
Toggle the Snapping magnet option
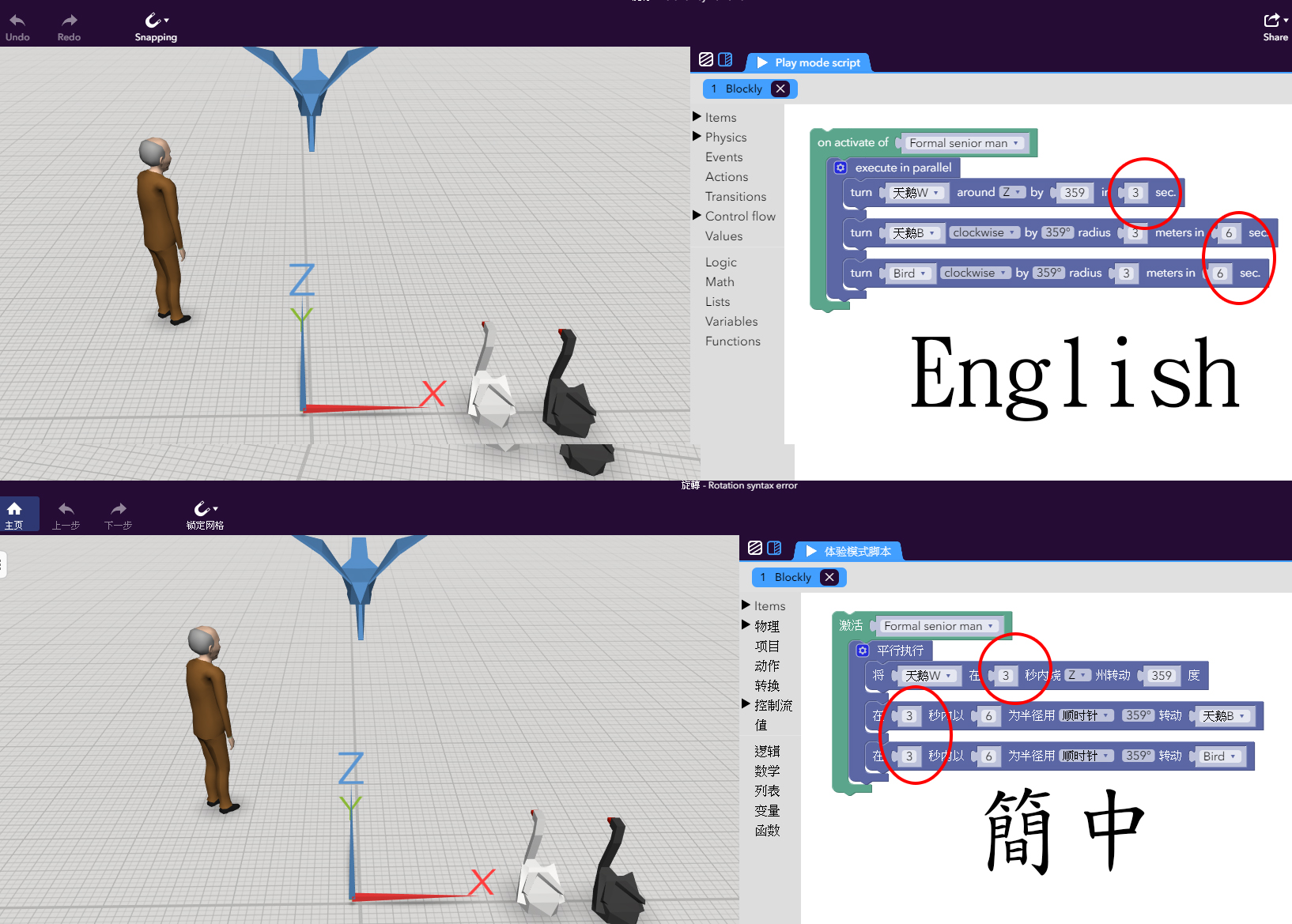pyautogui.click(x=154, y=21)
